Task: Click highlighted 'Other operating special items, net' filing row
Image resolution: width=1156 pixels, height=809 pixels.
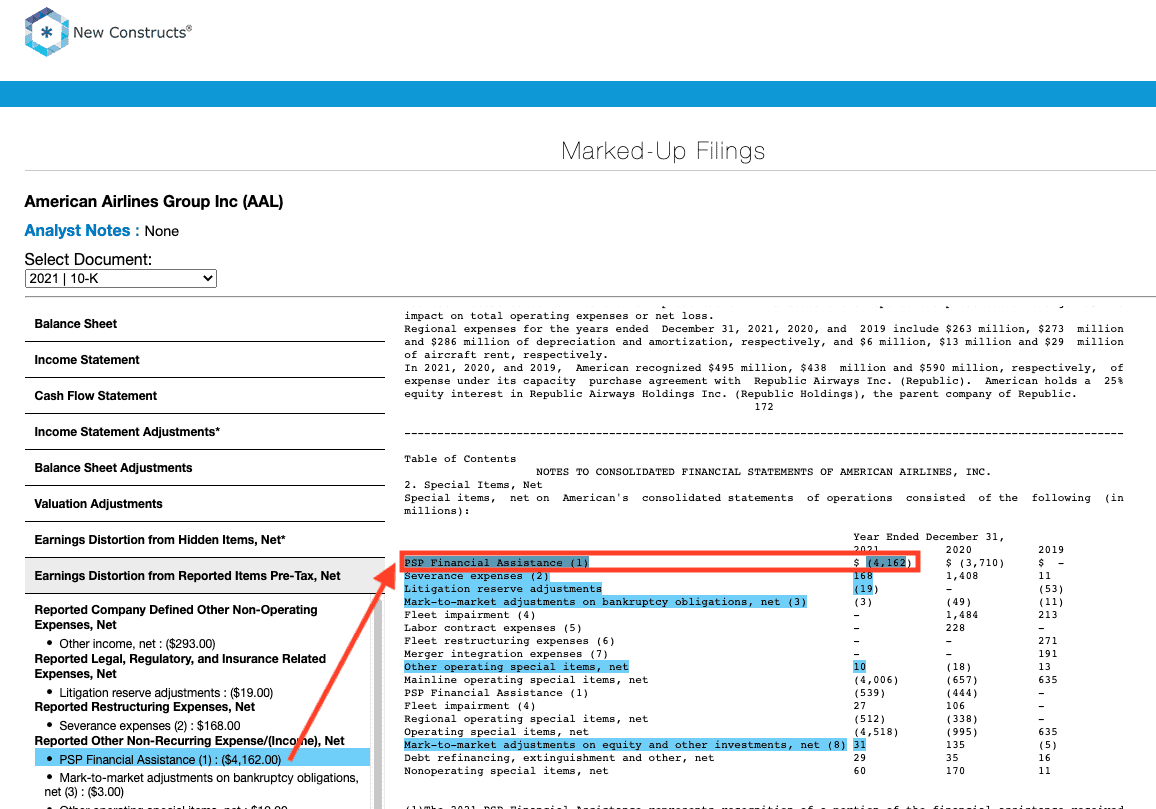Action: click(x=516, y=667)
